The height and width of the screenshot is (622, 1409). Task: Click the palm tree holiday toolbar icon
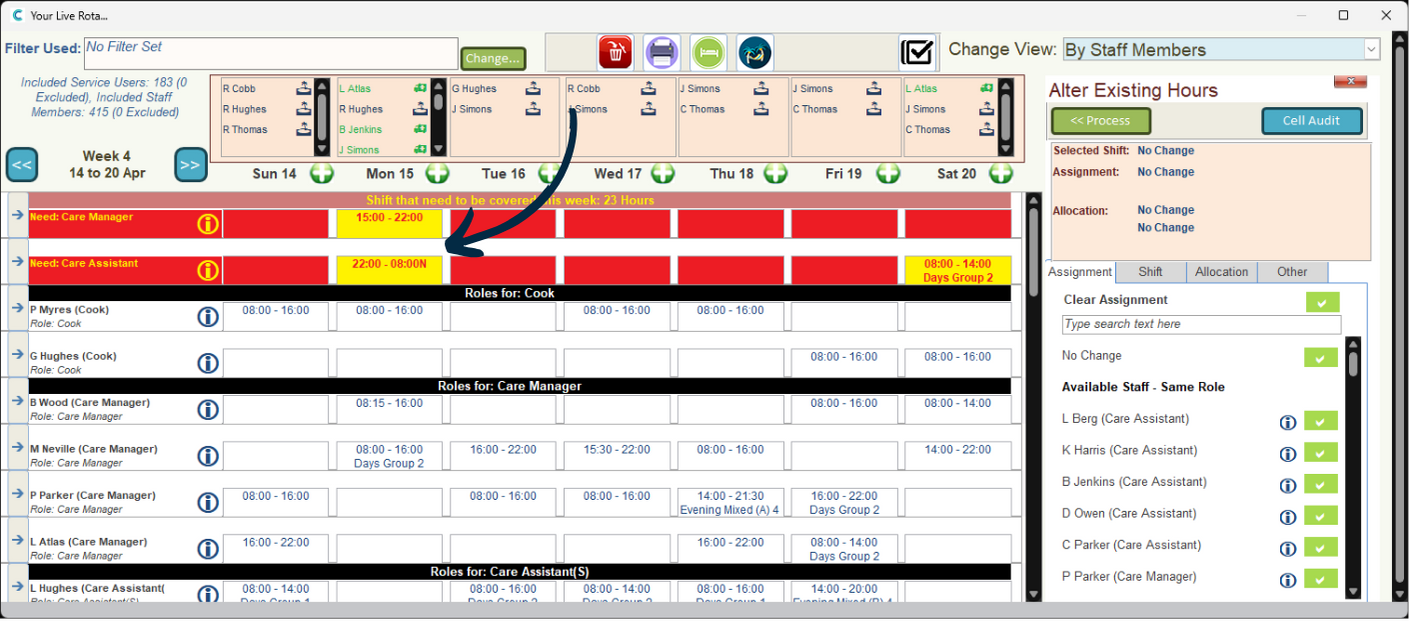pyautogui.click(x=755, y=52)
